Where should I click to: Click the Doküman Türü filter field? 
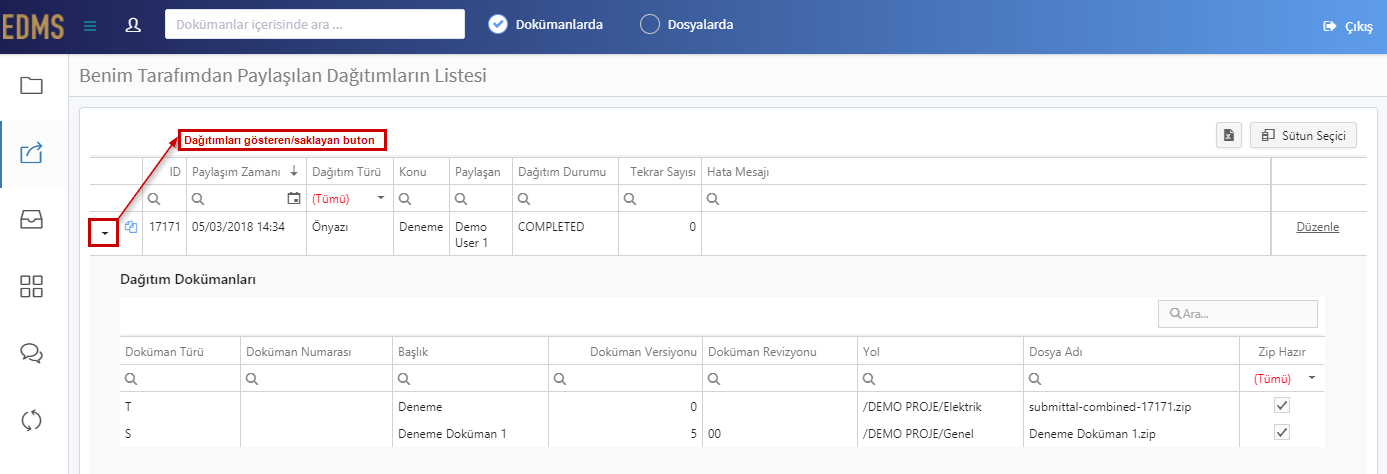(x=180, y=379)
